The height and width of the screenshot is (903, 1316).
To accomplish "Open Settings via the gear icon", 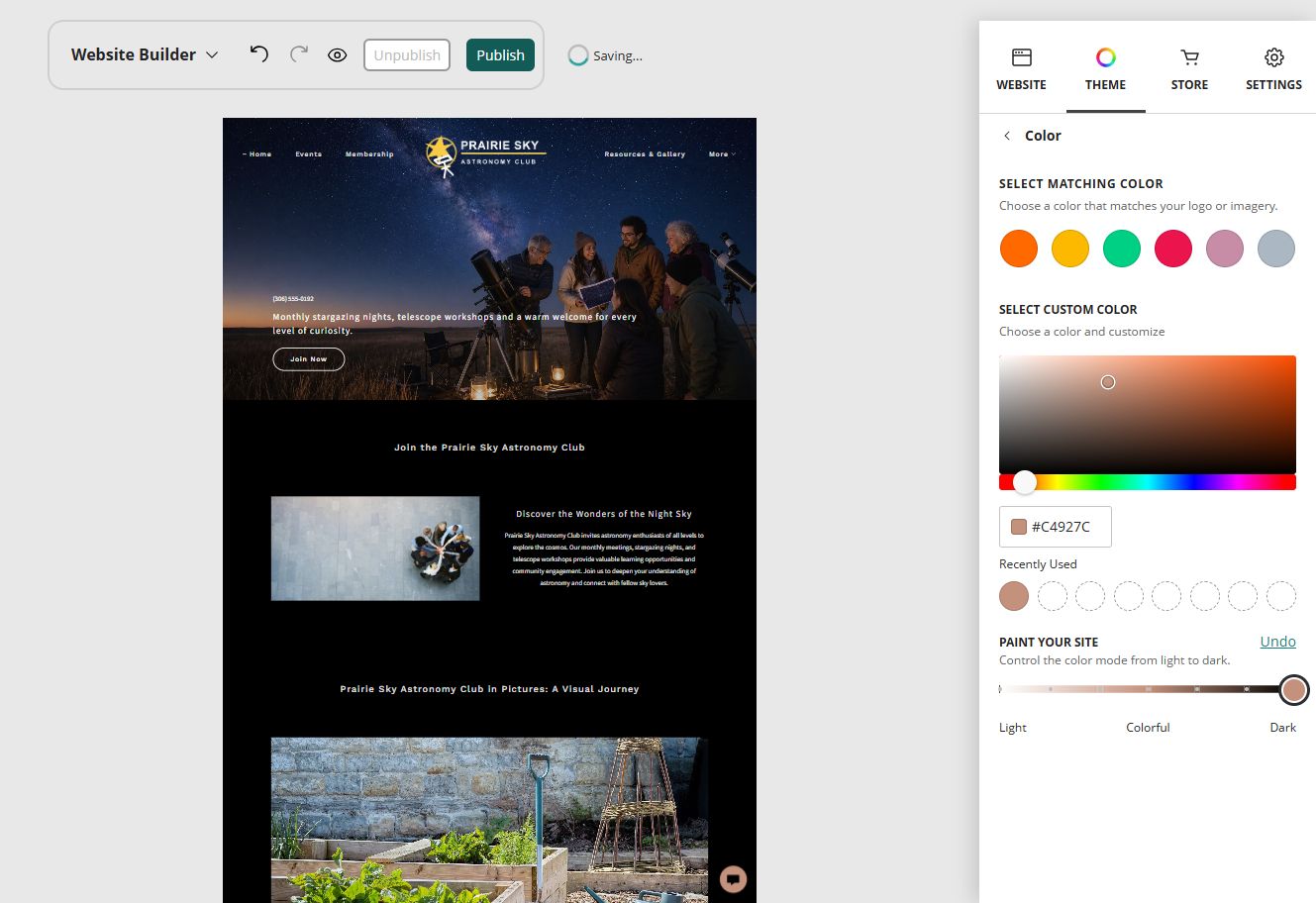I will point(1274,57).
